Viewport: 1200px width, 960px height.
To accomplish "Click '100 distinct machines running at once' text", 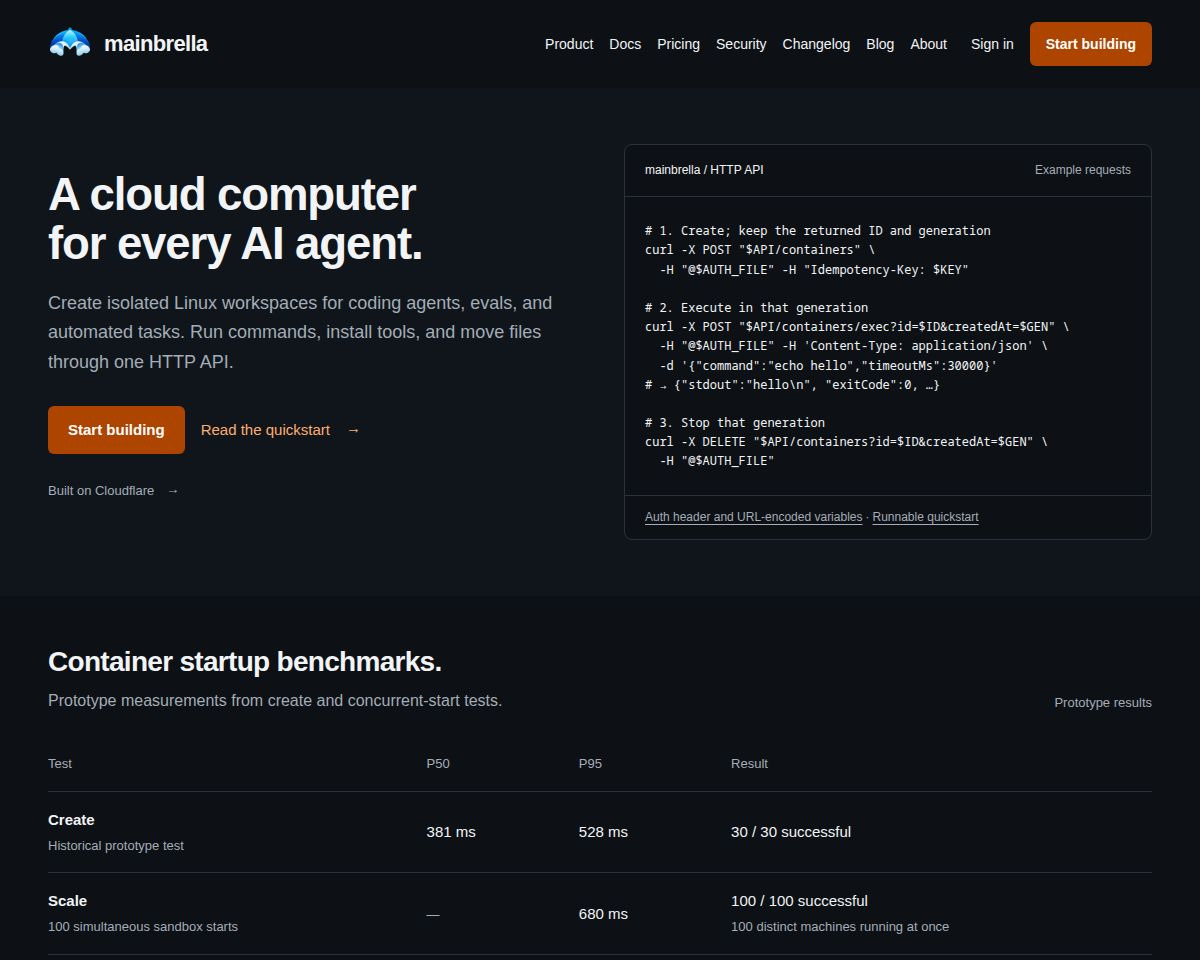I will 840,927.
